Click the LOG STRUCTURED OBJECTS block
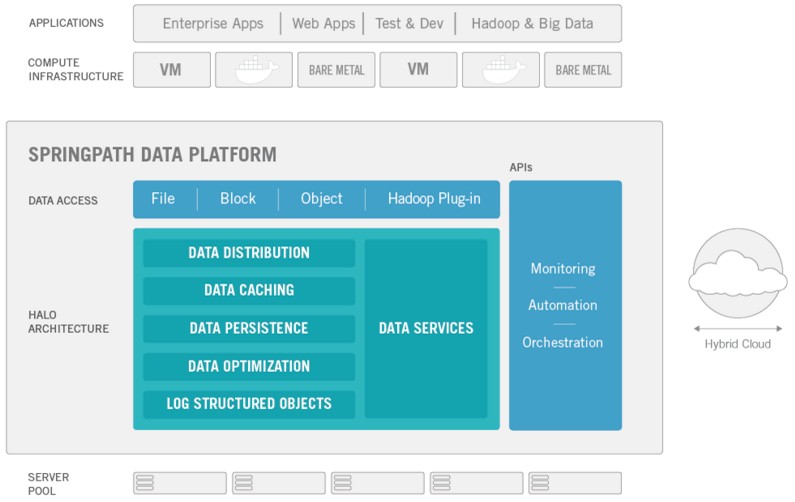795x502 pixels. (x=249, y=404)
